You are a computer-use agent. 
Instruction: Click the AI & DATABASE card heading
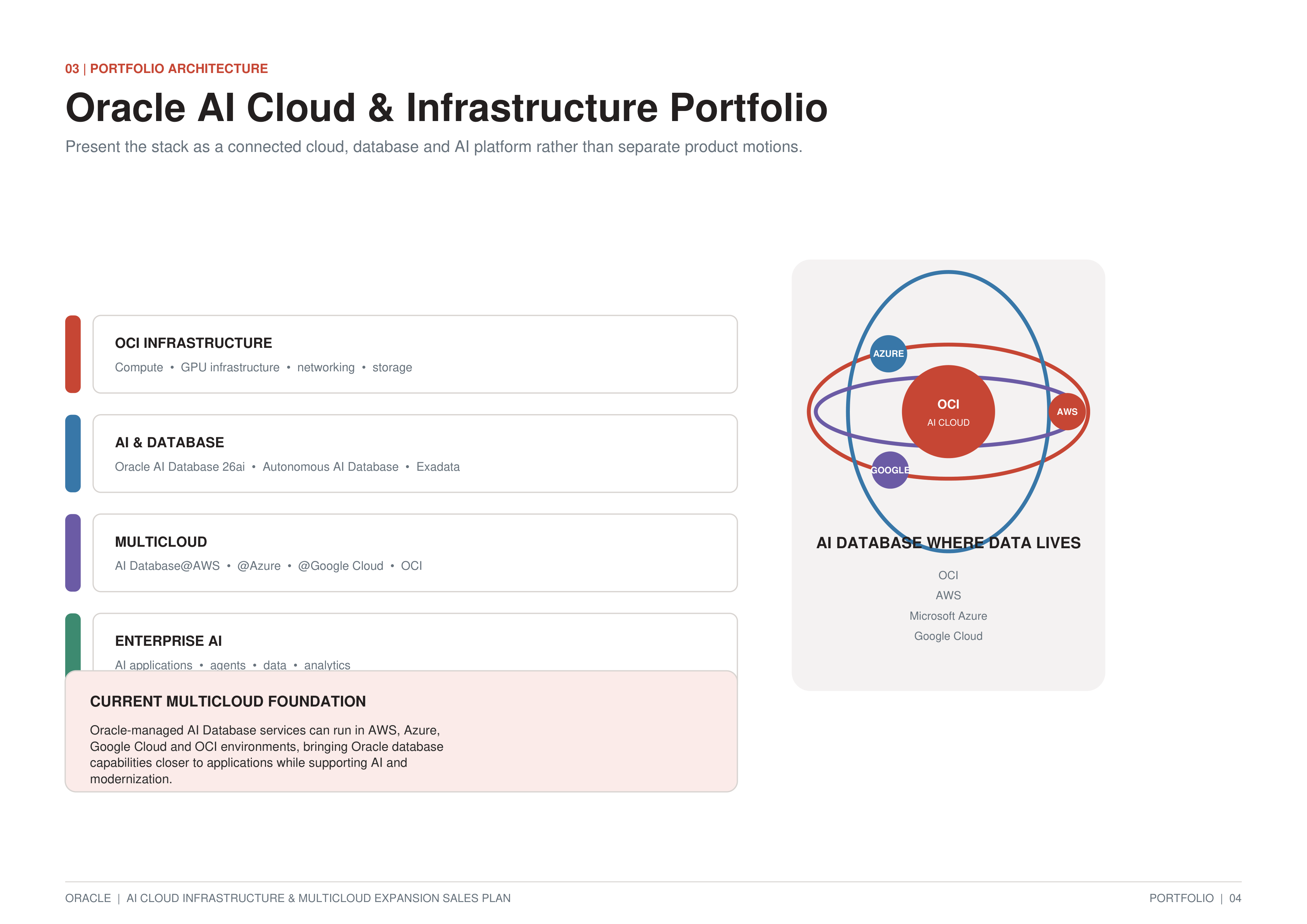[170, 442]
